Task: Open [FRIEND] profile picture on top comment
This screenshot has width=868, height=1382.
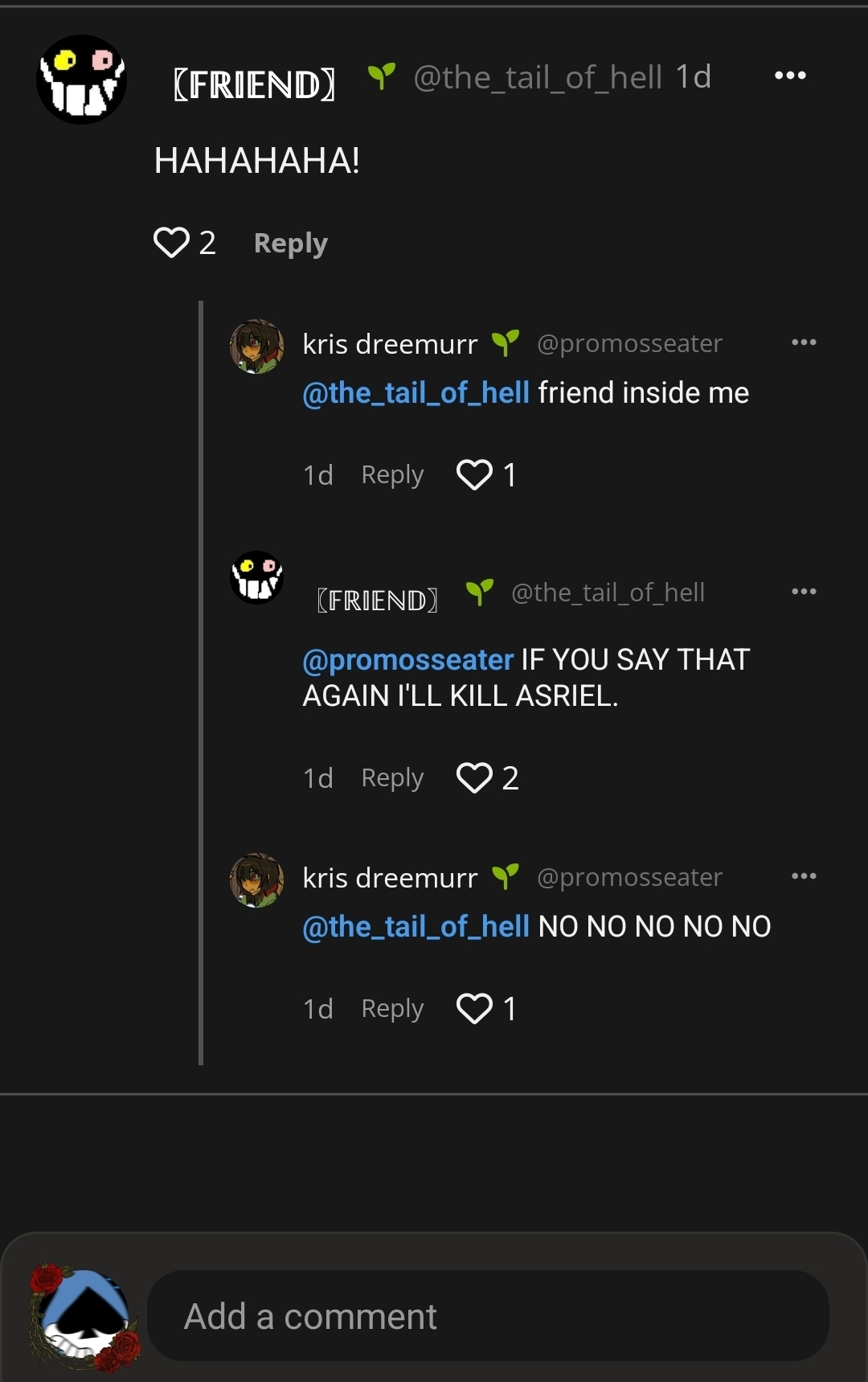Action: tap(81, 80)
